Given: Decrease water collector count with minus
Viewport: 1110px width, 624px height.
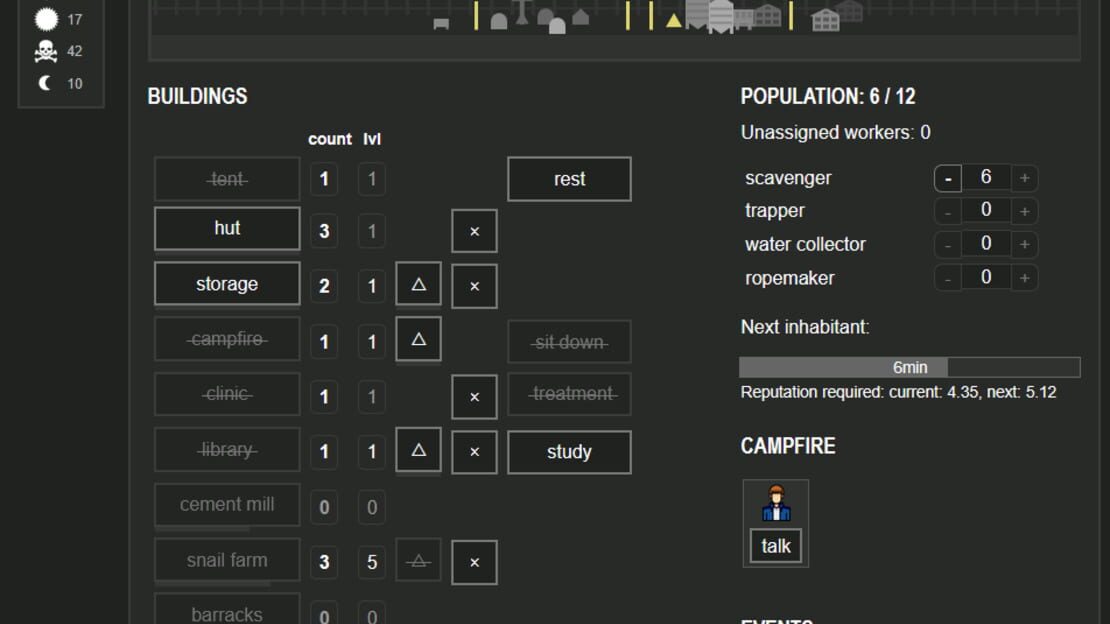Looking at the screenshot, I should click(948, 244).
